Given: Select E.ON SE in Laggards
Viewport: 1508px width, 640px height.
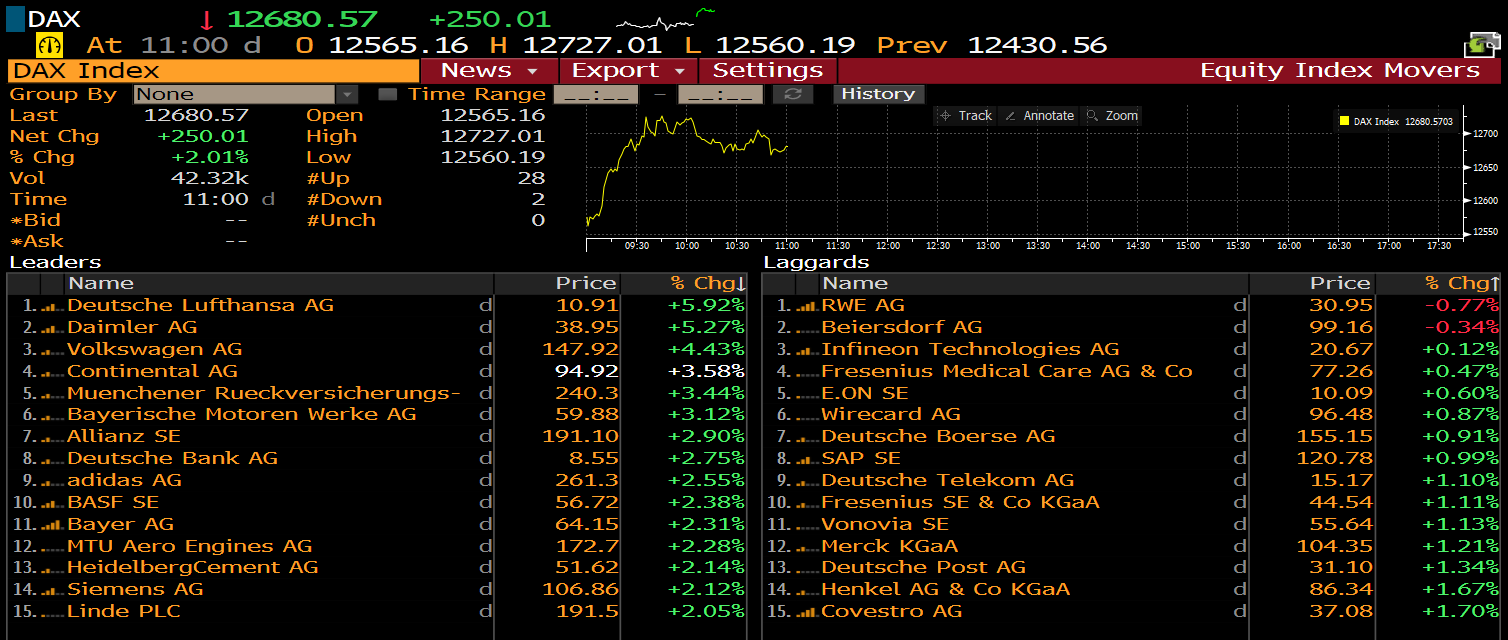Looking at the screenshot, I should point(865,393).
